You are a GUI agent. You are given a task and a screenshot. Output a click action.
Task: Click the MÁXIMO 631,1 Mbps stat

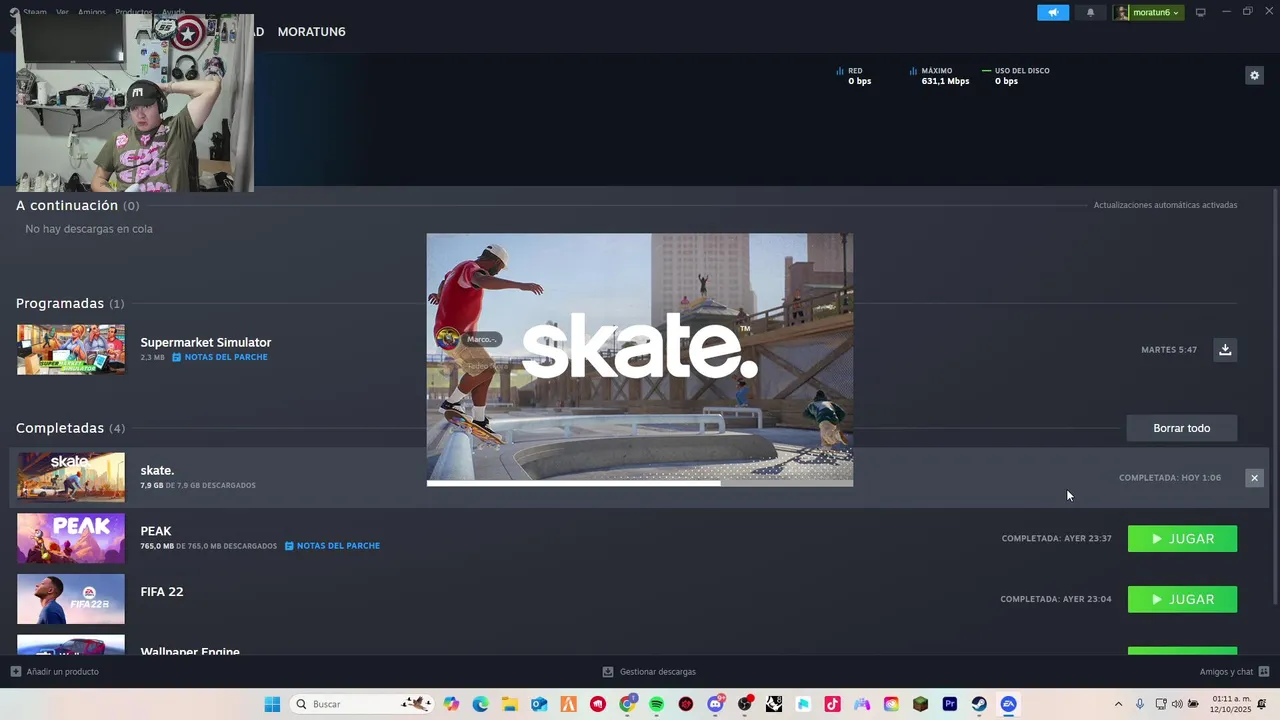click(940, 76)
